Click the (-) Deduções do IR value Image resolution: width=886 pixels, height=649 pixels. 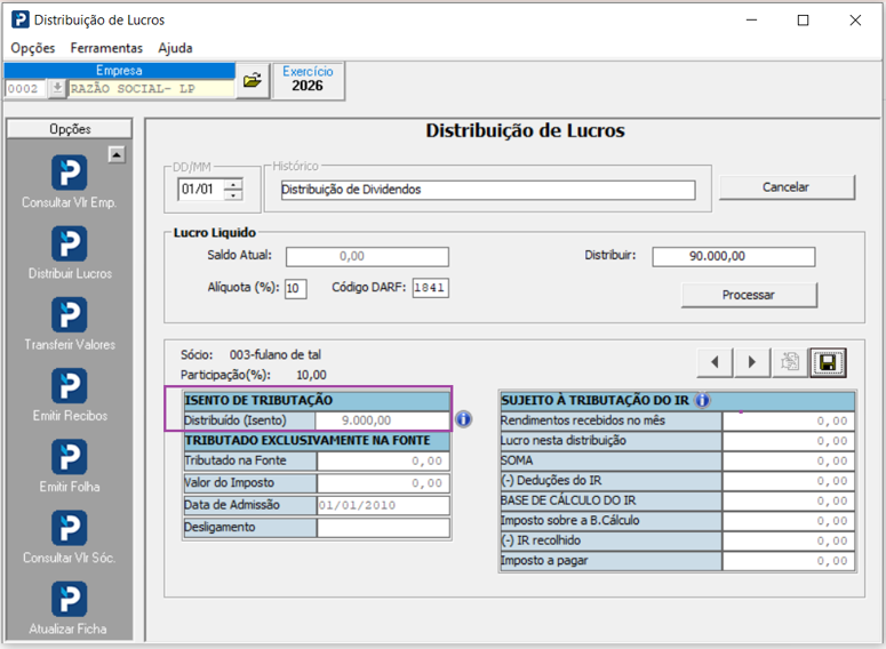[789, 481]
